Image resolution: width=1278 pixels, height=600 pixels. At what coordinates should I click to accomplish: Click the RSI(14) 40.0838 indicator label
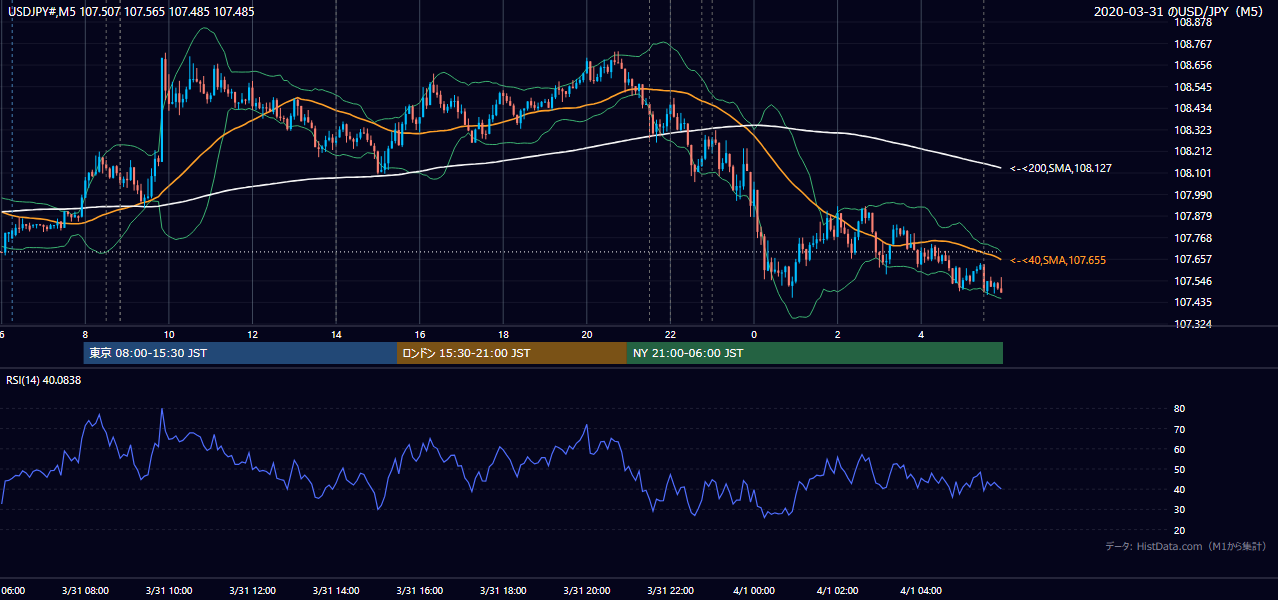click(44, 380)
